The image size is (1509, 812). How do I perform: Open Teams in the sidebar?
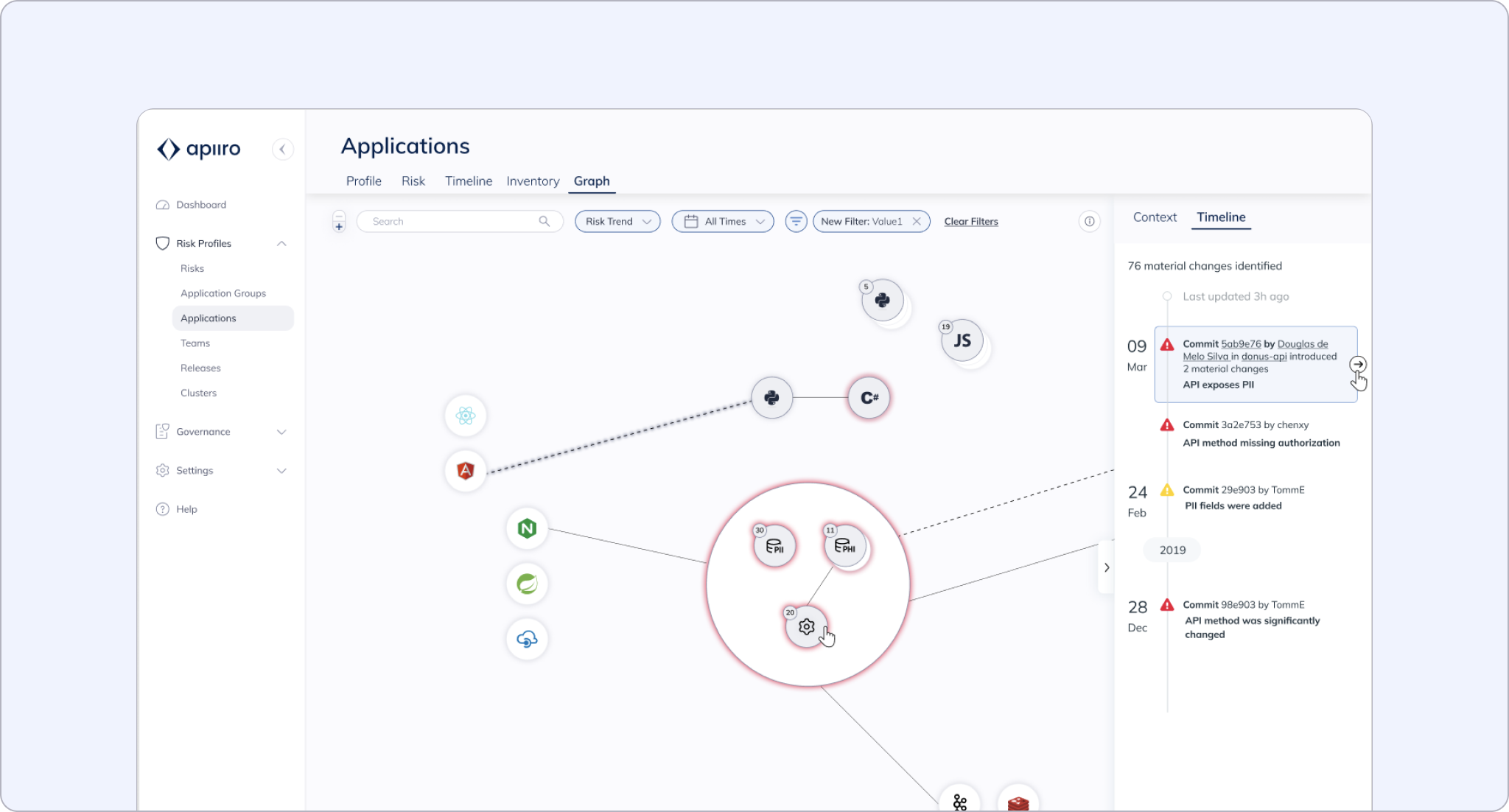(x=195, y=343)
